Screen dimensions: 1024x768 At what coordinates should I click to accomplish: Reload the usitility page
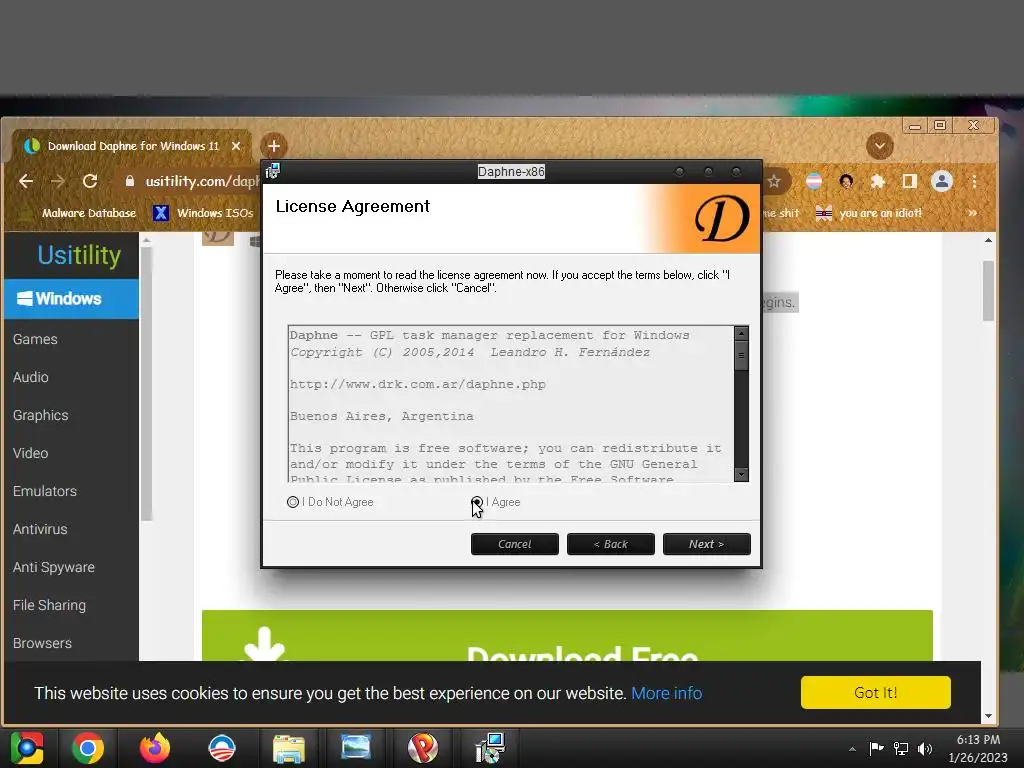point(90,181)
